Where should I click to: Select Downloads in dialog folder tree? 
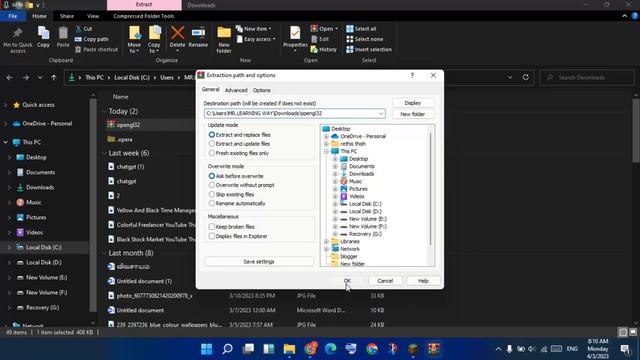click(x=361, y=174)
